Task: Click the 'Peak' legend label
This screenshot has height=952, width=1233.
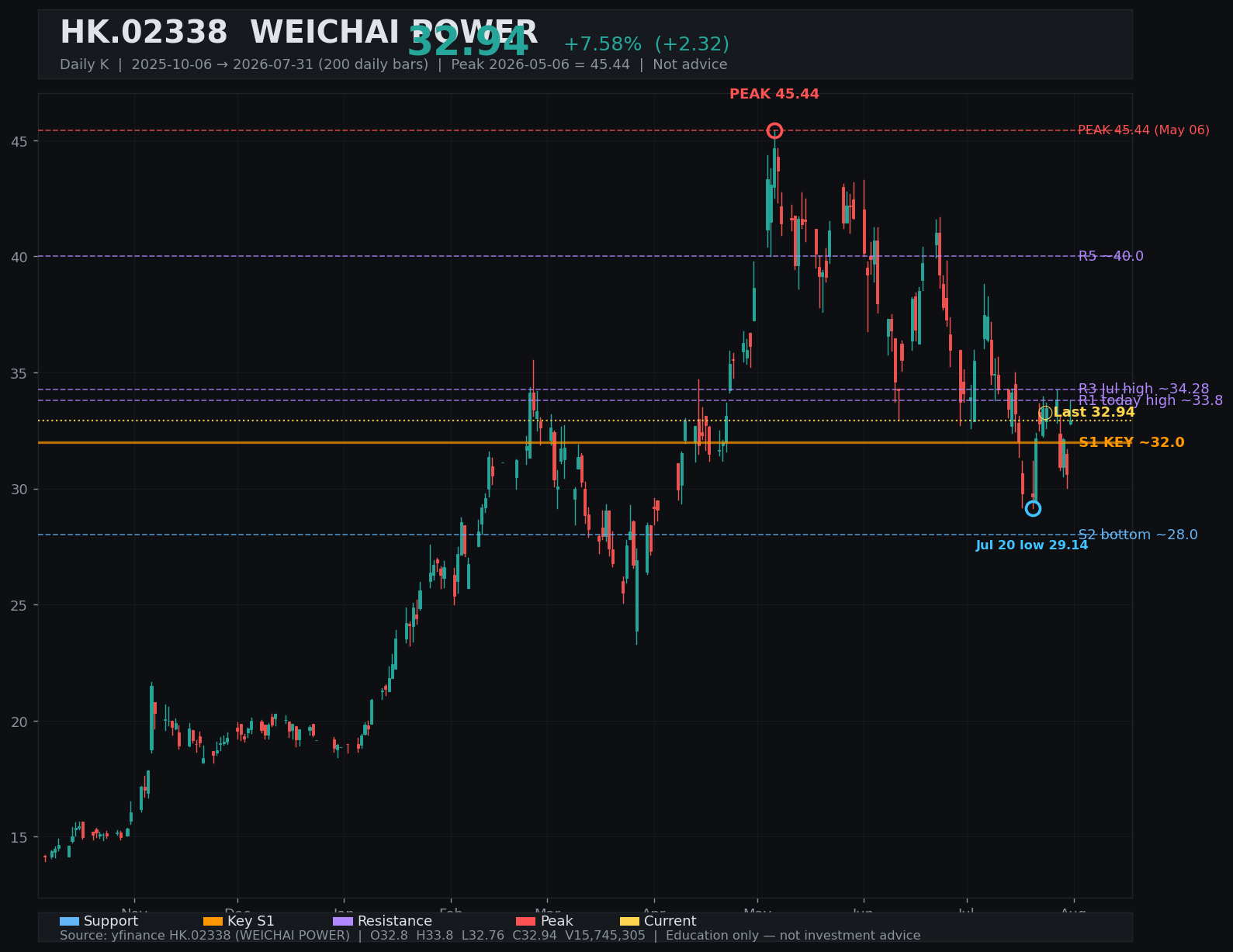Action: tap(557, 921)
